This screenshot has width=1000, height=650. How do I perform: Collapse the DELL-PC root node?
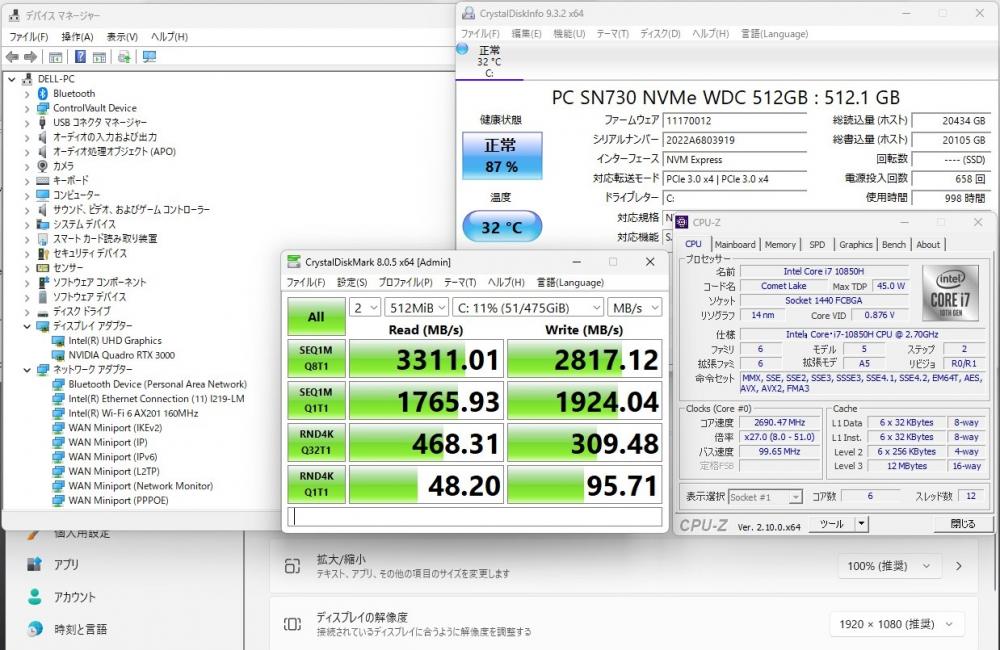point(11,80)
